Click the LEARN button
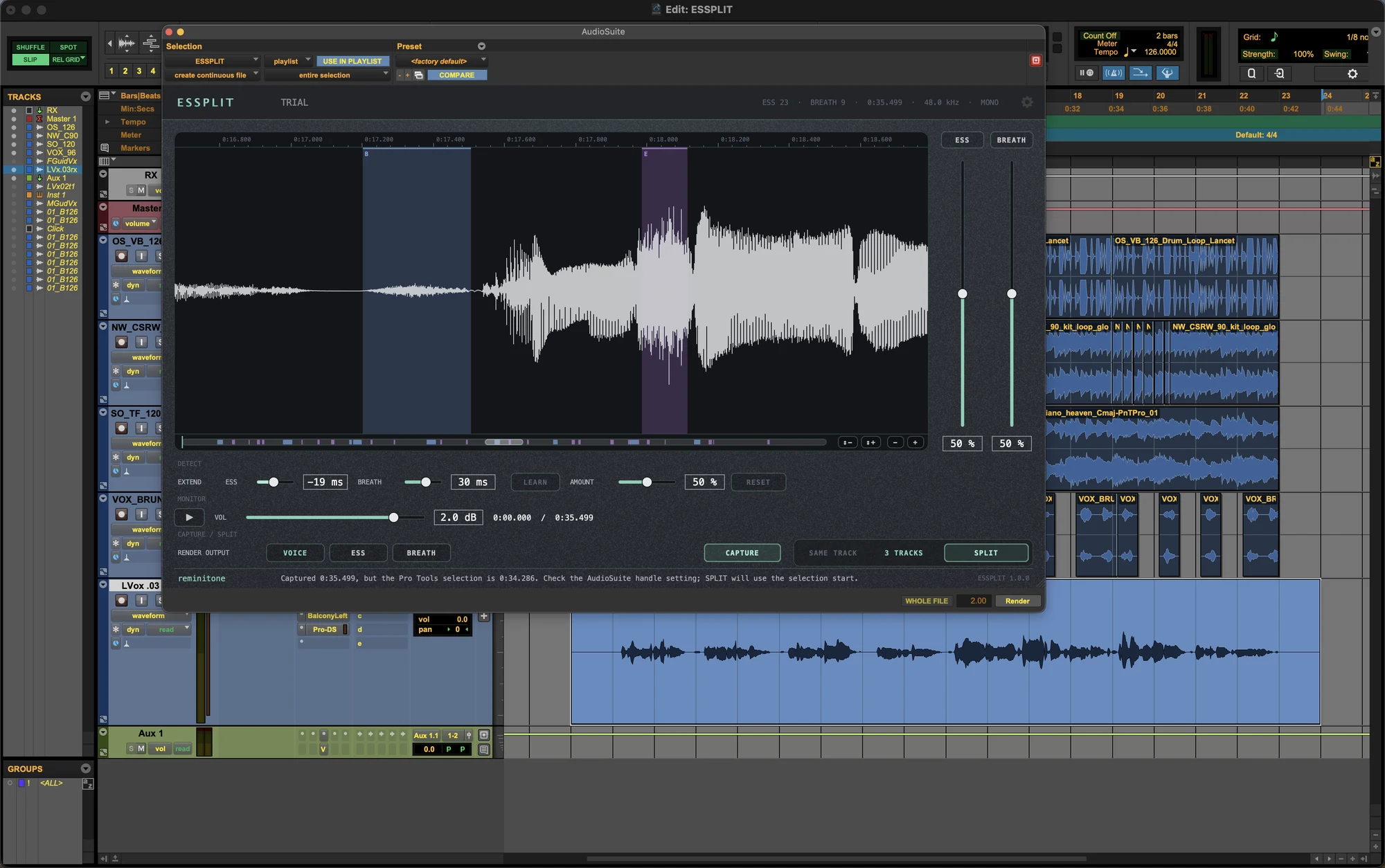 535,482
